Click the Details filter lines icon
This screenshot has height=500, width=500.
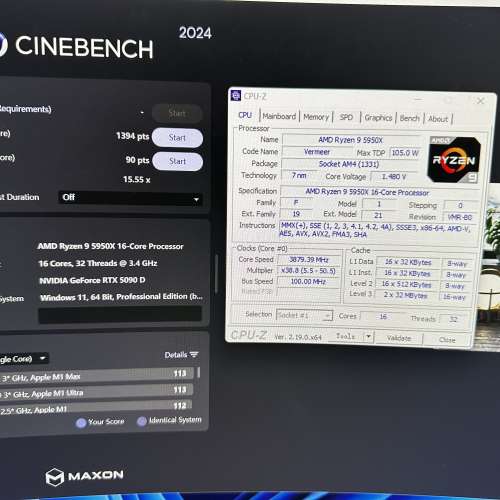194,355
